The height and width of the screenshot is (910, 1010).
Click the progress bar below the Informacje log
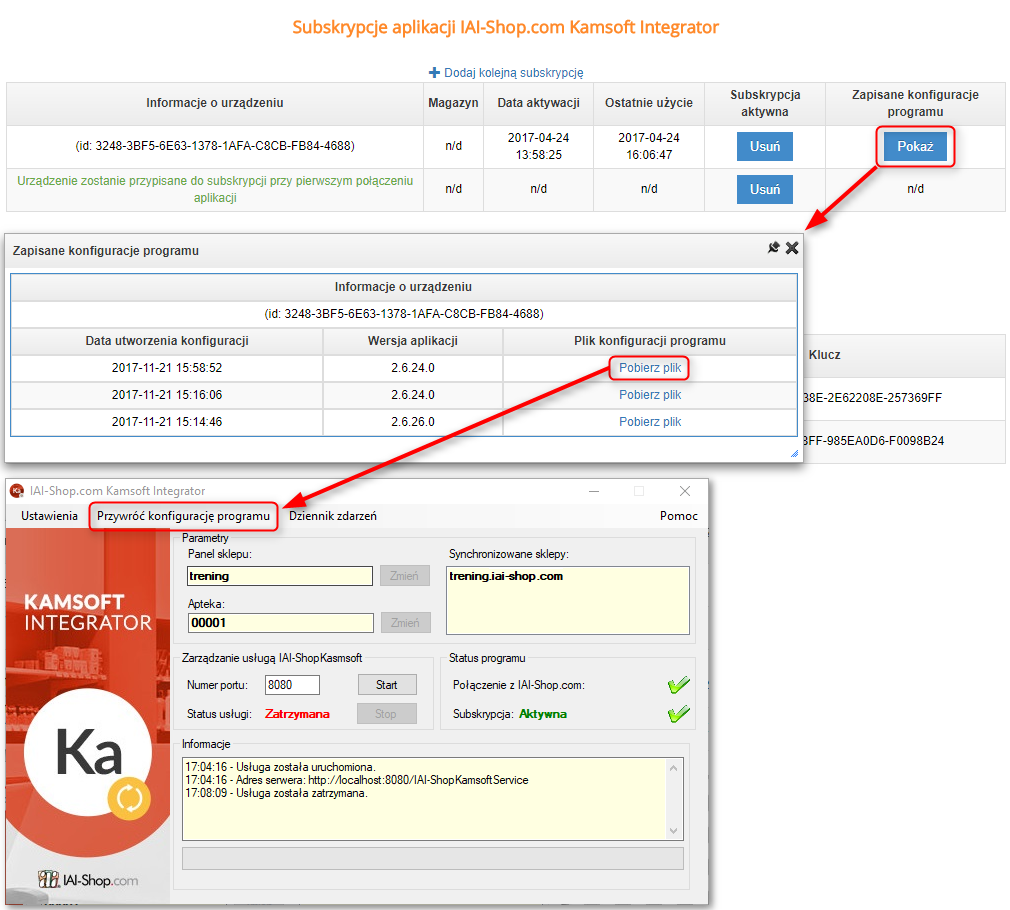tap(433, 858)
